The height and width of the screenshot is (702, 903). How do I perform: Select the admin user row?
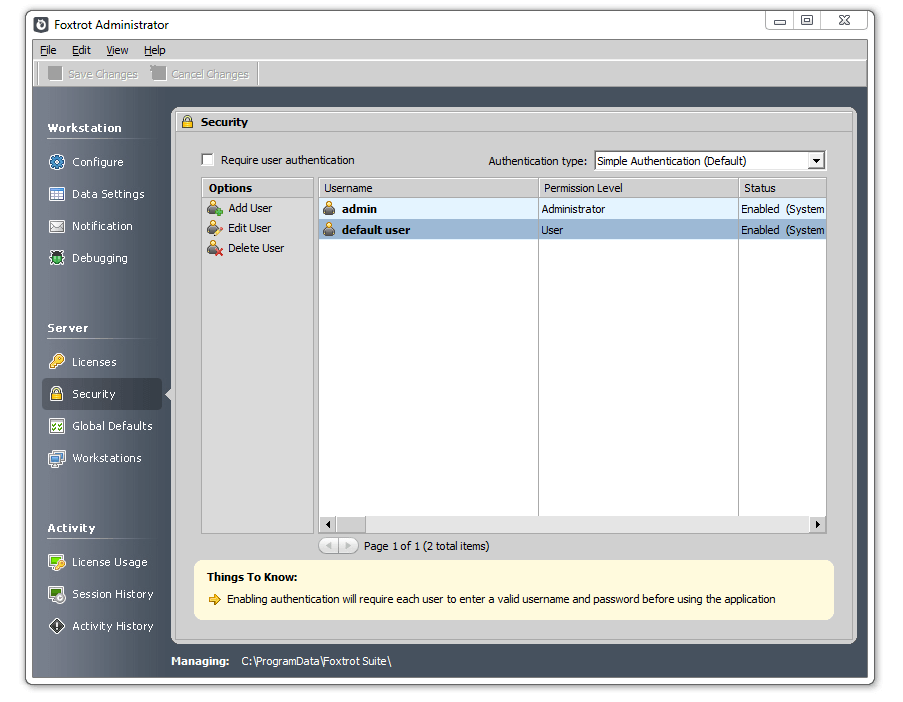coord(572,209)
